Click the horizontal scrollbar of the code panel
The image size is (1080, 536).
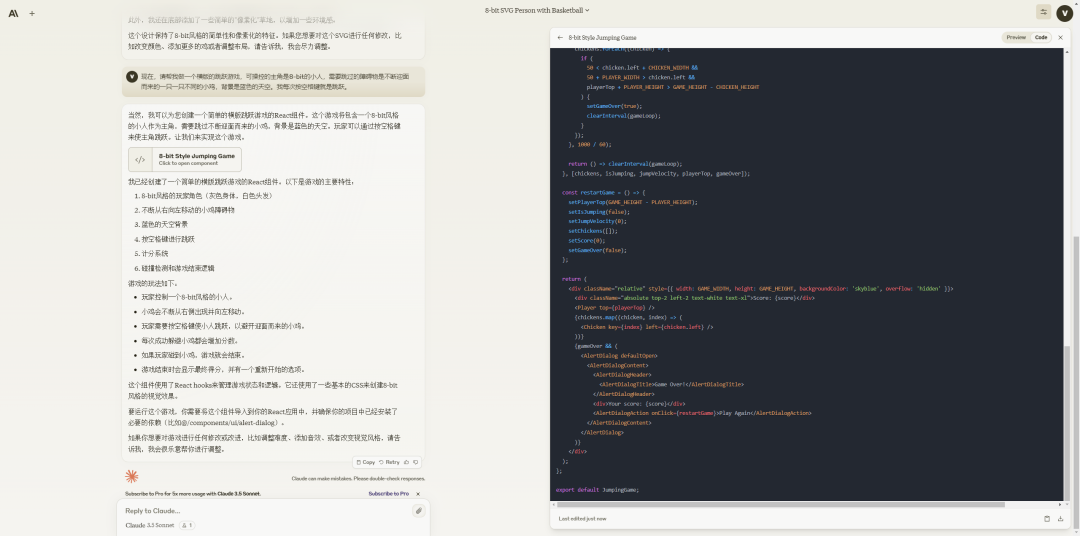point(780,504)
